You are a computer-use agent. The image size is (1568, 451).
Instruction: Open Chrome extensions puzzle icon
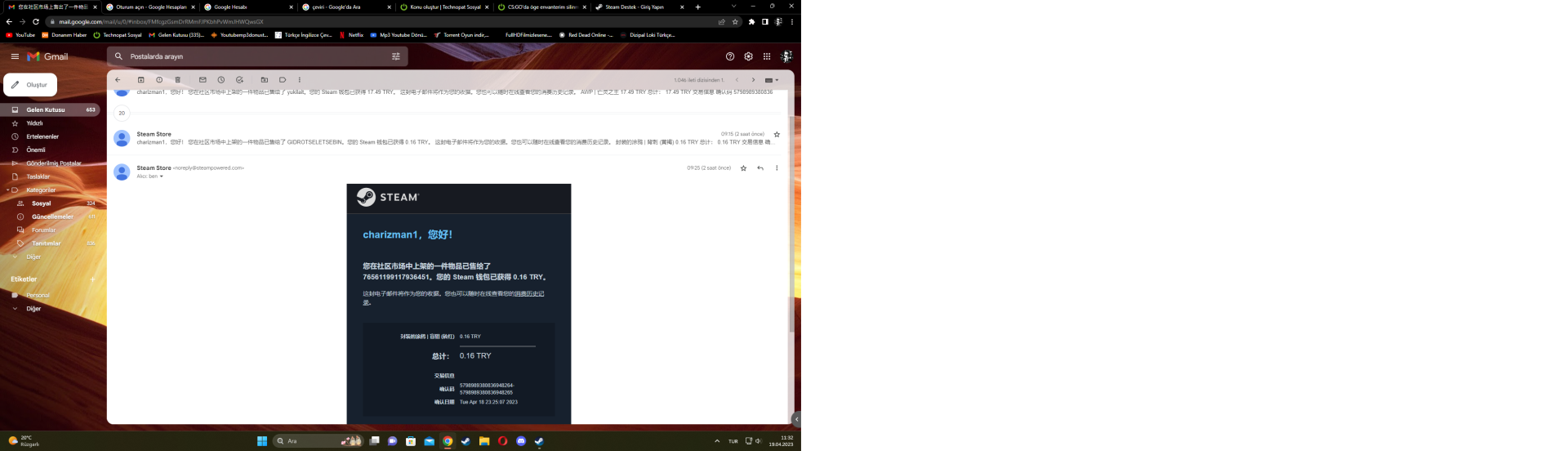tap(751, 22)
